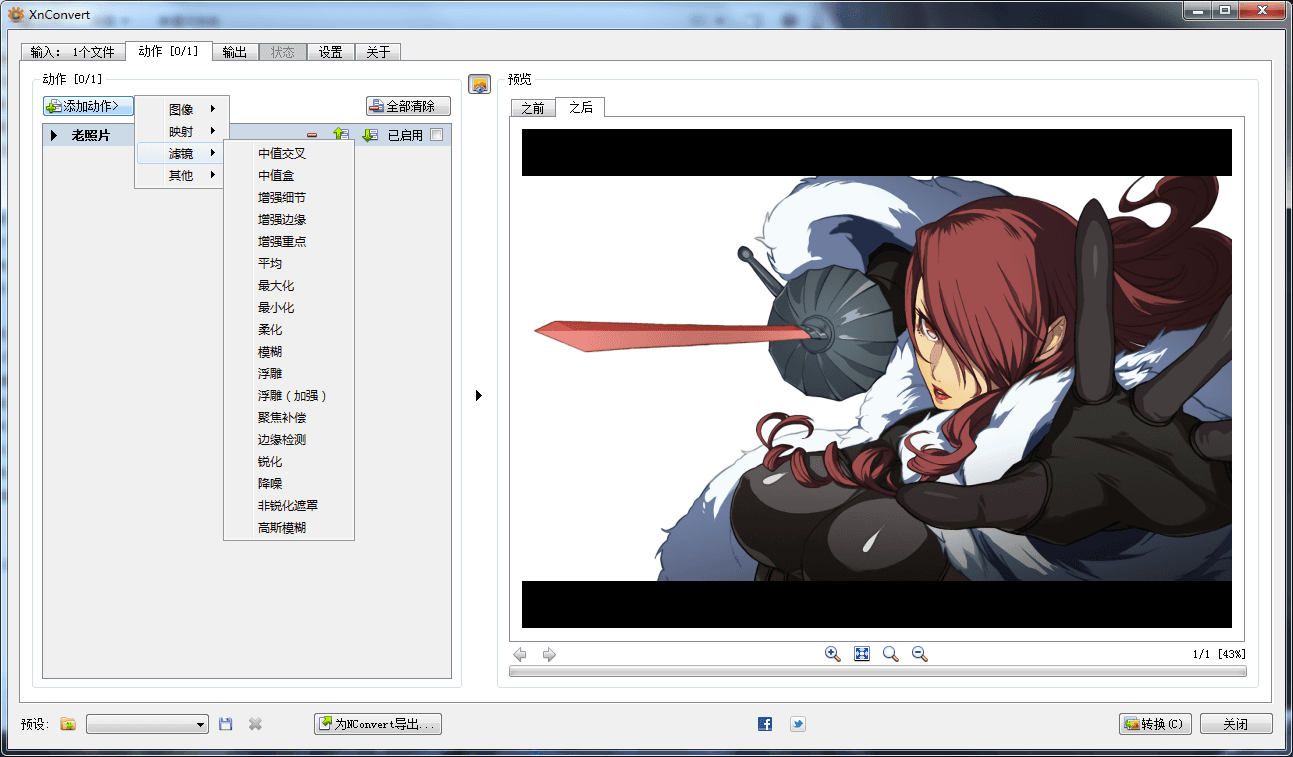
Task: Select the 滤镜 menu entry
Action: coord(182,153)
